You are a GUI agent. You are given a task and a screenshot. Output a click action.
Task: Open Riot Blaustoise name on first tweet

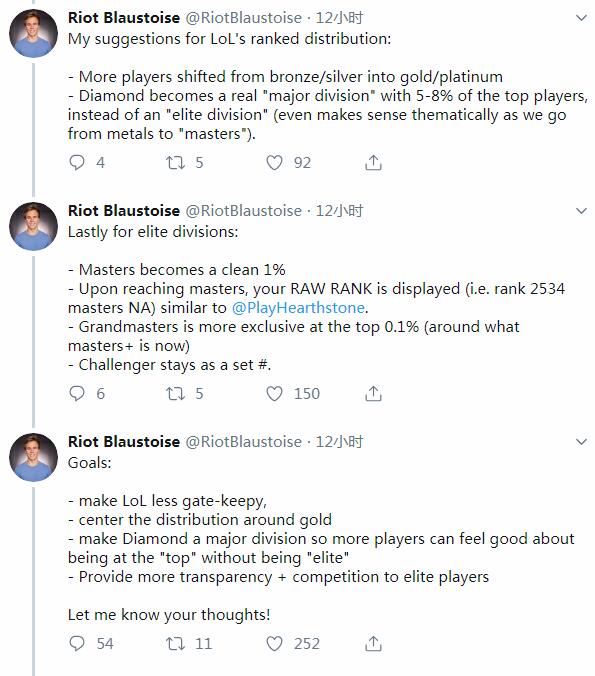[124, 18]
